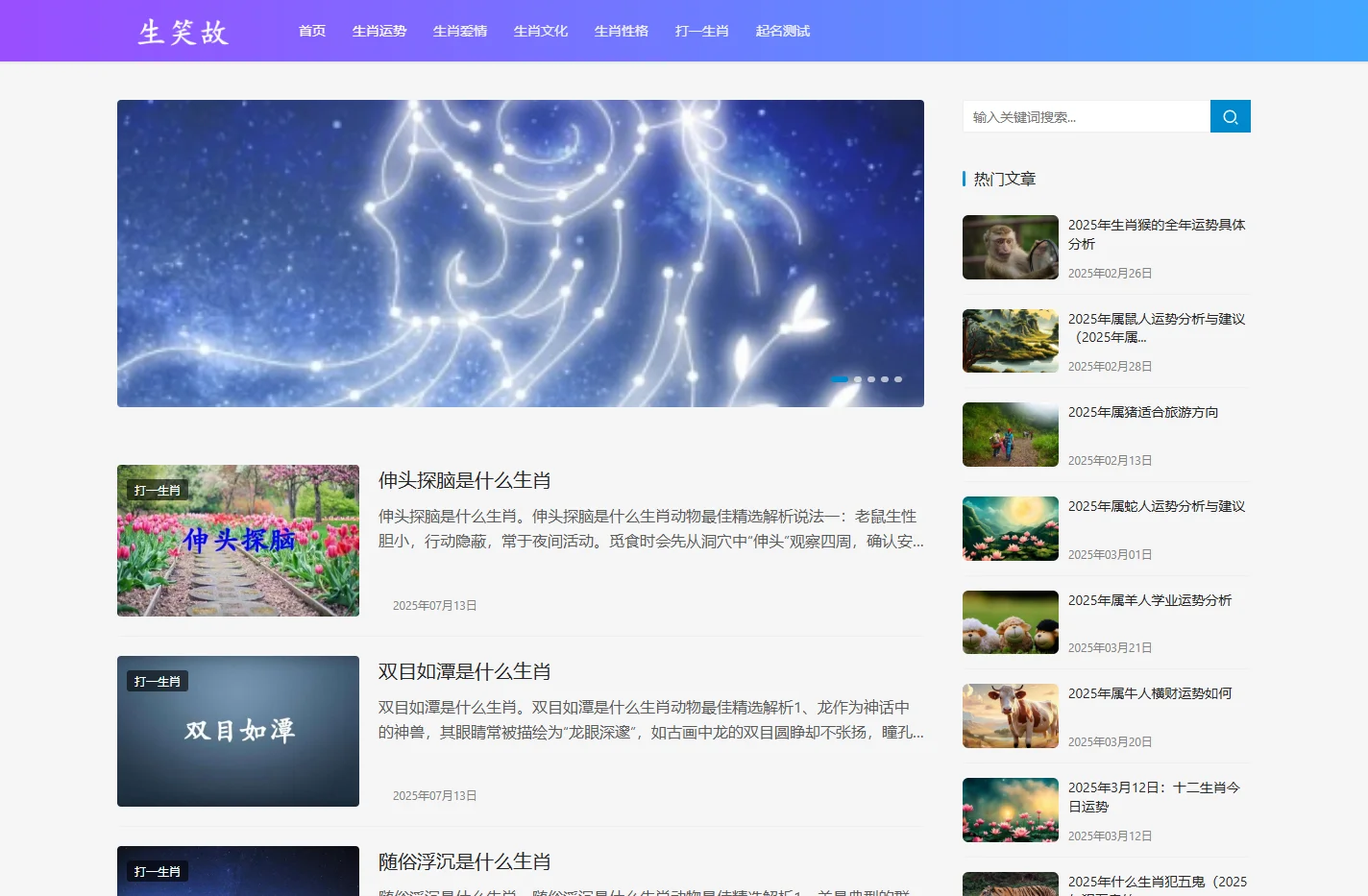Select 生肖文化 in the navigation
Image resolution: width=1368 pixels, height=896 pixels.
pos(541,31)
